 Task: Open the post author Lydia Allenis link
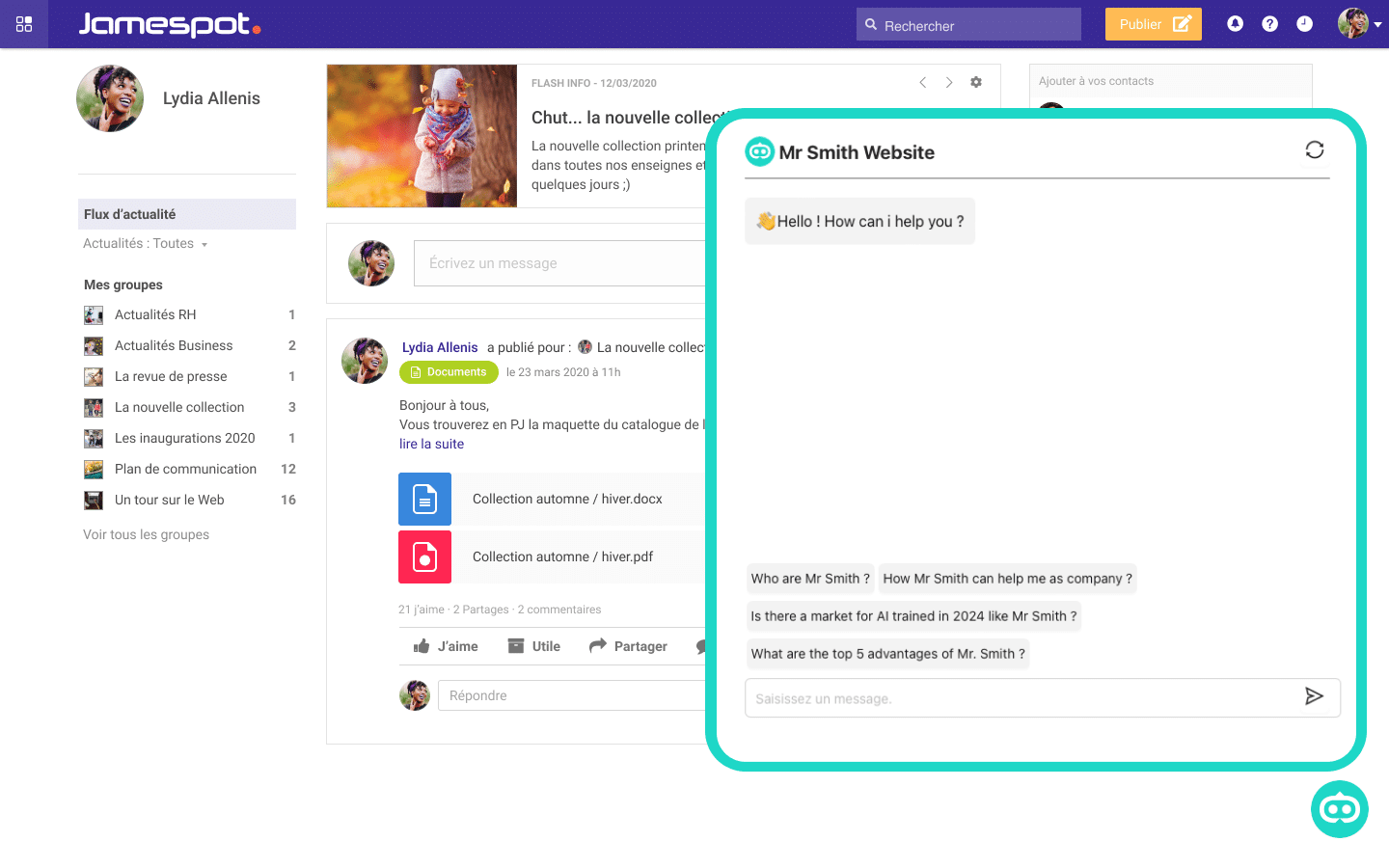point(440,347)
